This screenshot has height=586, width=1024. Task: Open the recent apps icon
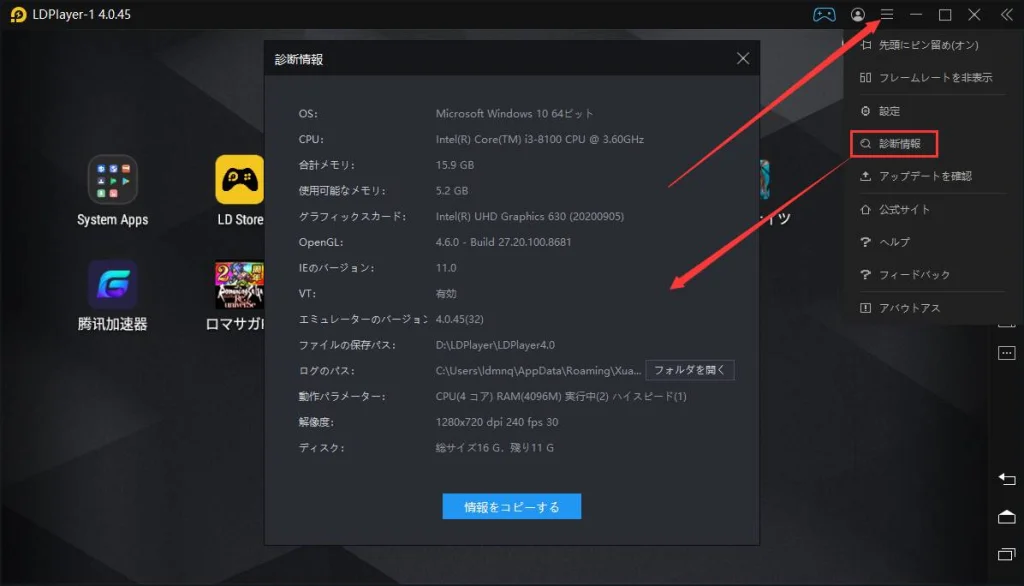pos(1006,554)
